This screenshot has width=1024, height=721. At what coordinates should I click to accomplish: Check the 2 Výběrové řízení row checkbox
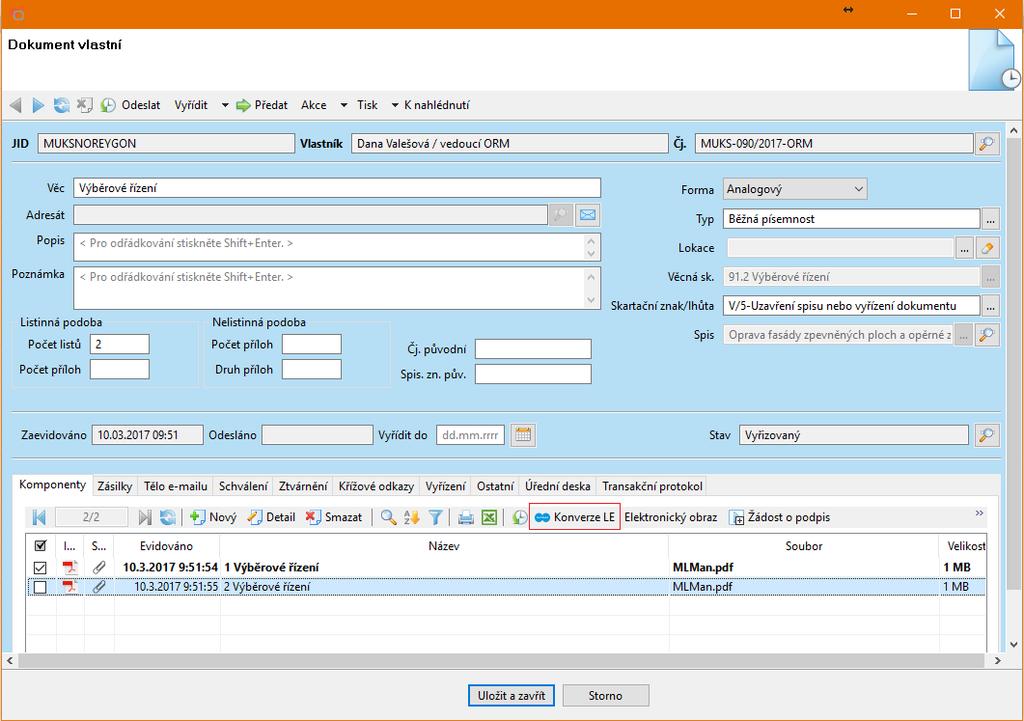[x=40, y=587]
